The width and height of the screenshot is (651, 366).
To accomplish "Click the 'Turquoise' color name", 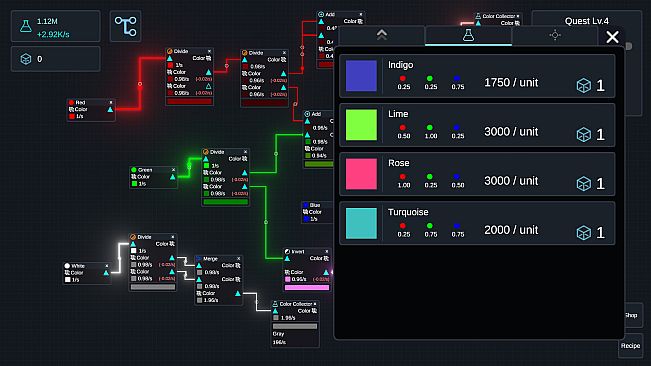I will tap(408, 212).
